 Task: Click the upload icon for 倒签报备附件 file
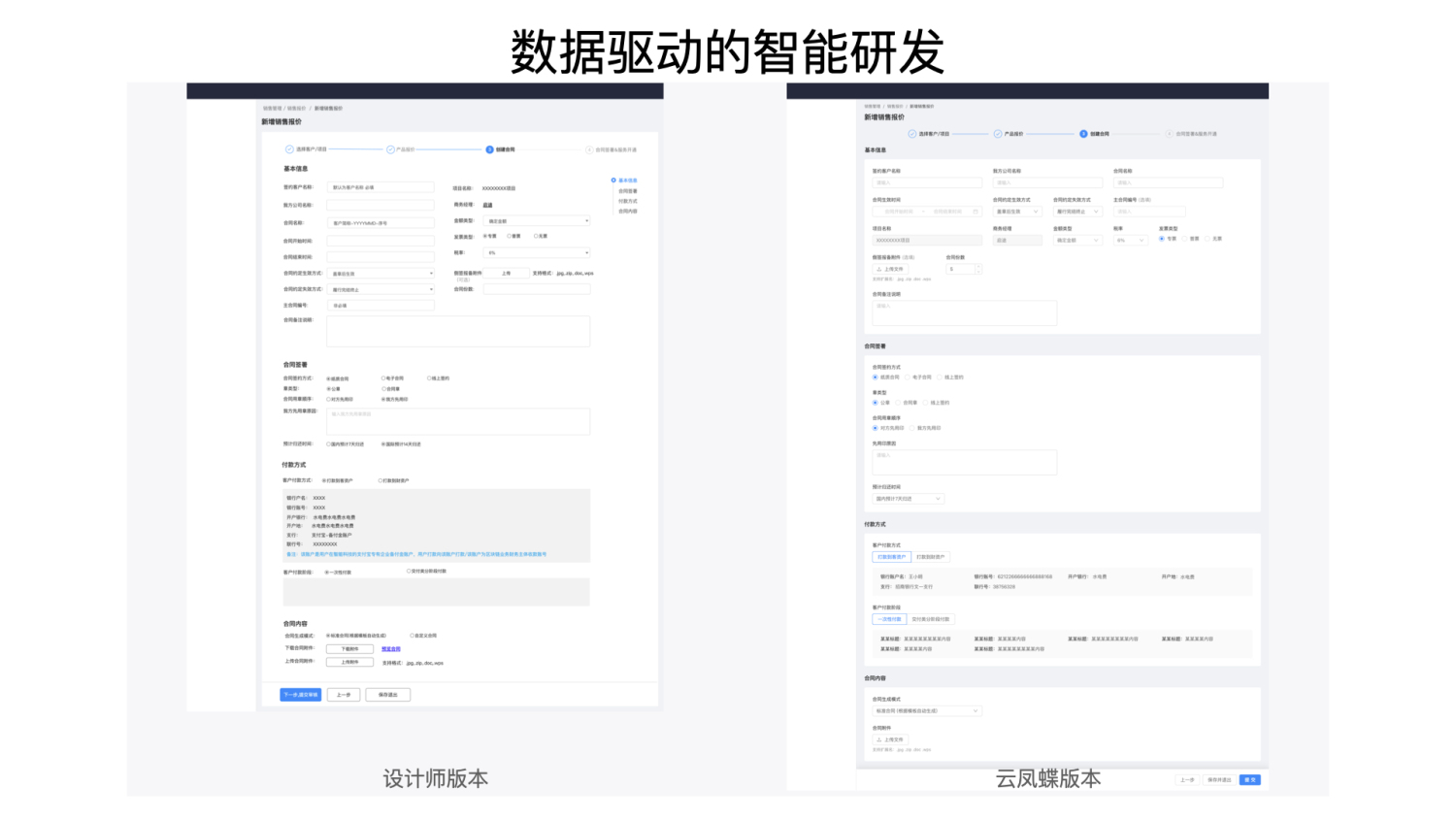[878, 269]
